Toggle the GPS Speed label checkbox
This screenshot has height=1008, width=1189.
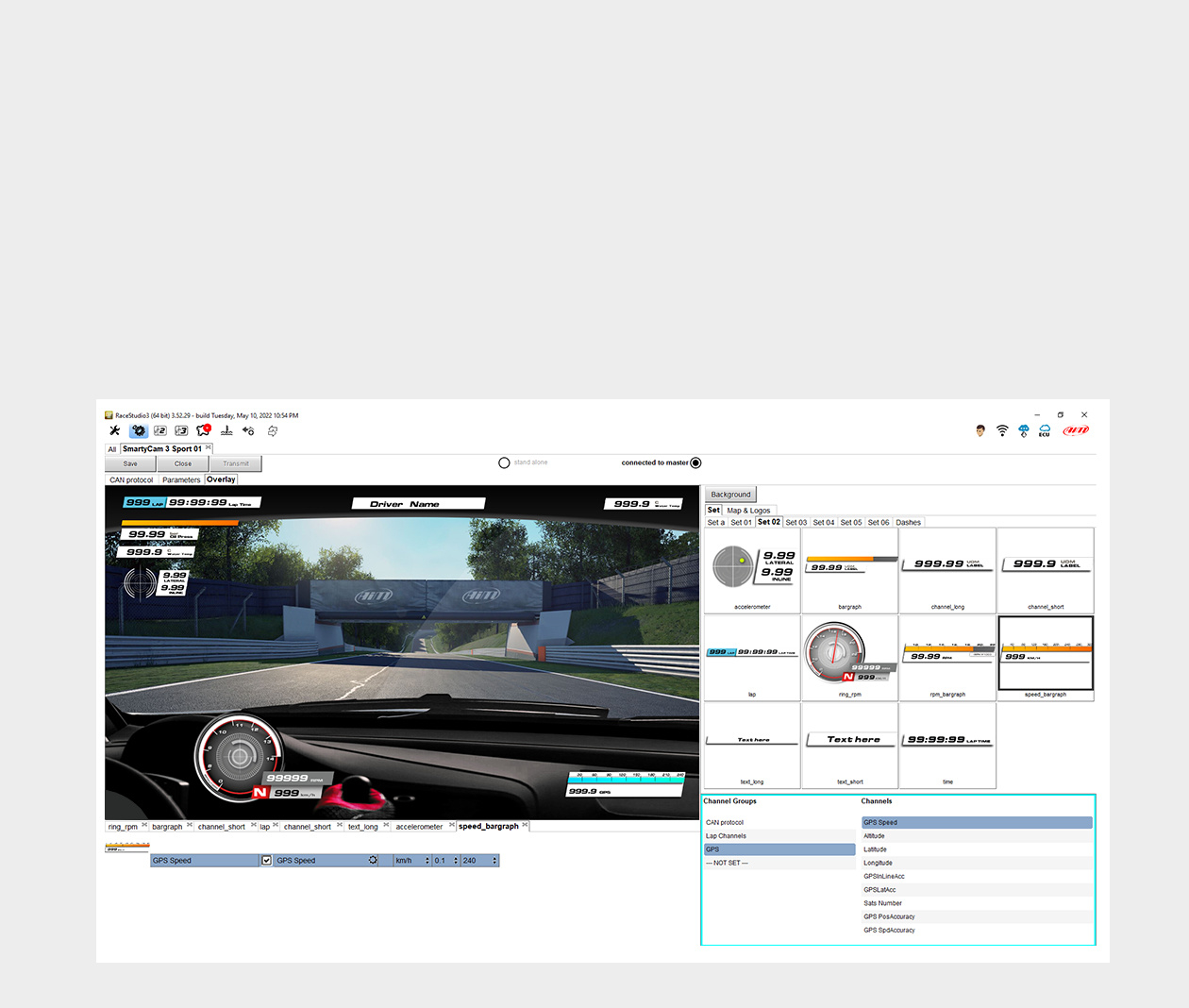pos(266,860)
